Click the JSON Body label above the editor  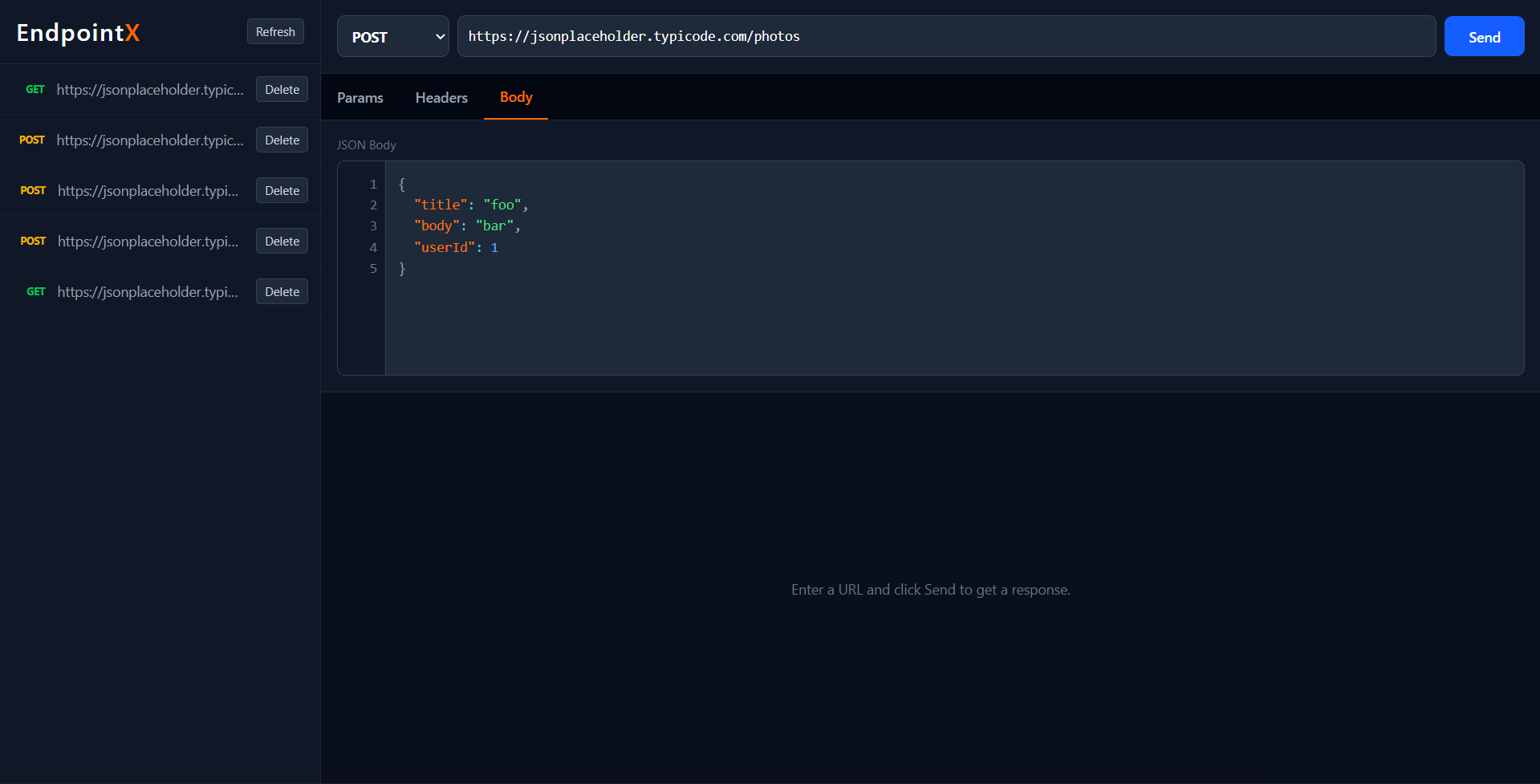coord(366,144)
